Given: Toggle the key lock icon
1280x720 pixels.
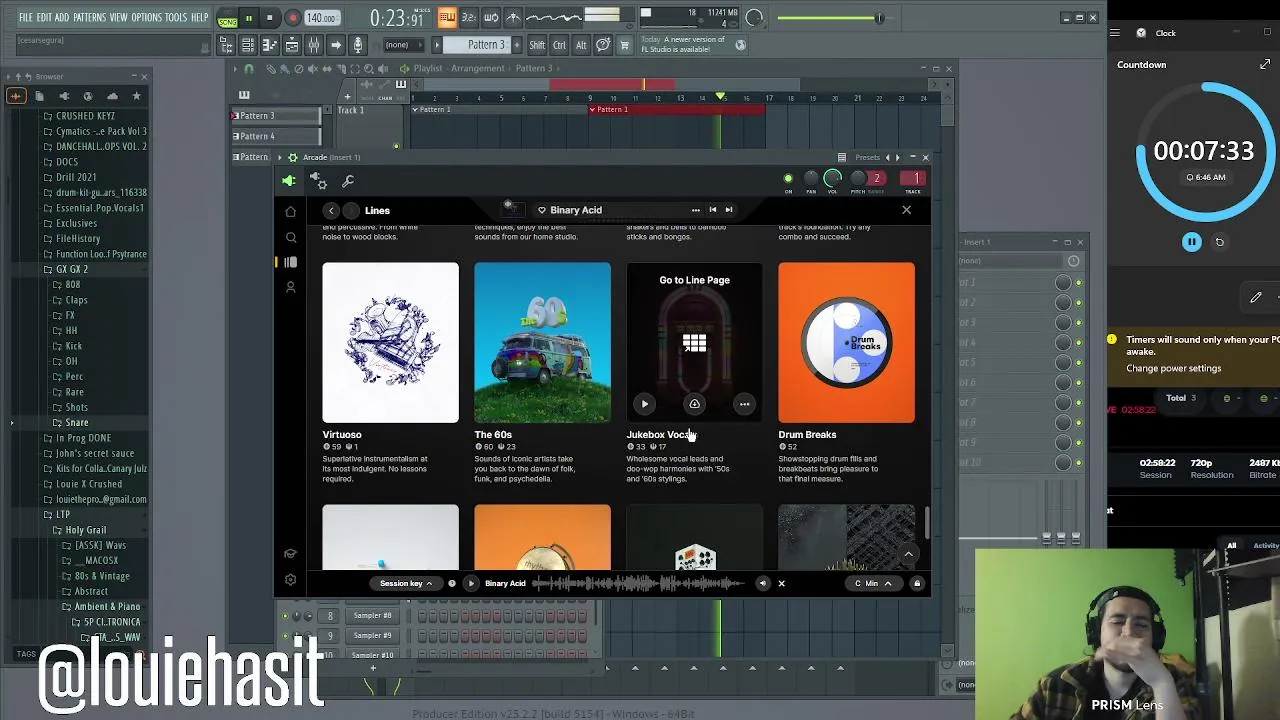Looking at the screenshot, I should [x=916, y=583].
